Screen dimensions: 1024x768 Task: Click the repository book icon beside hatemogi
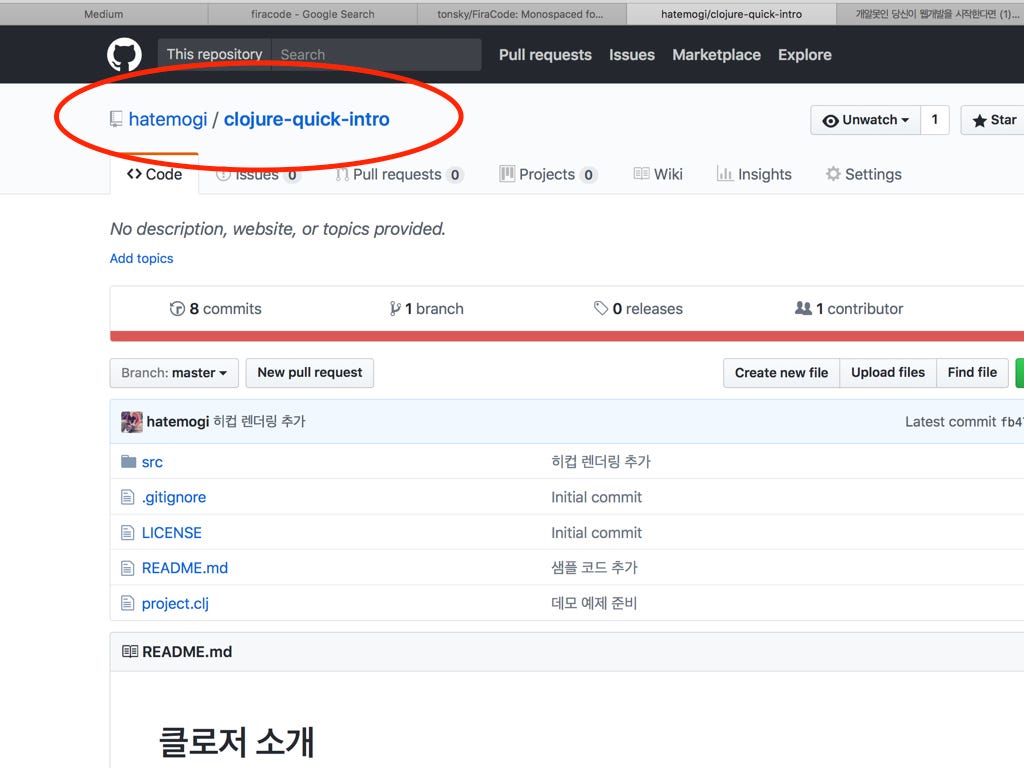coord(116,119)
